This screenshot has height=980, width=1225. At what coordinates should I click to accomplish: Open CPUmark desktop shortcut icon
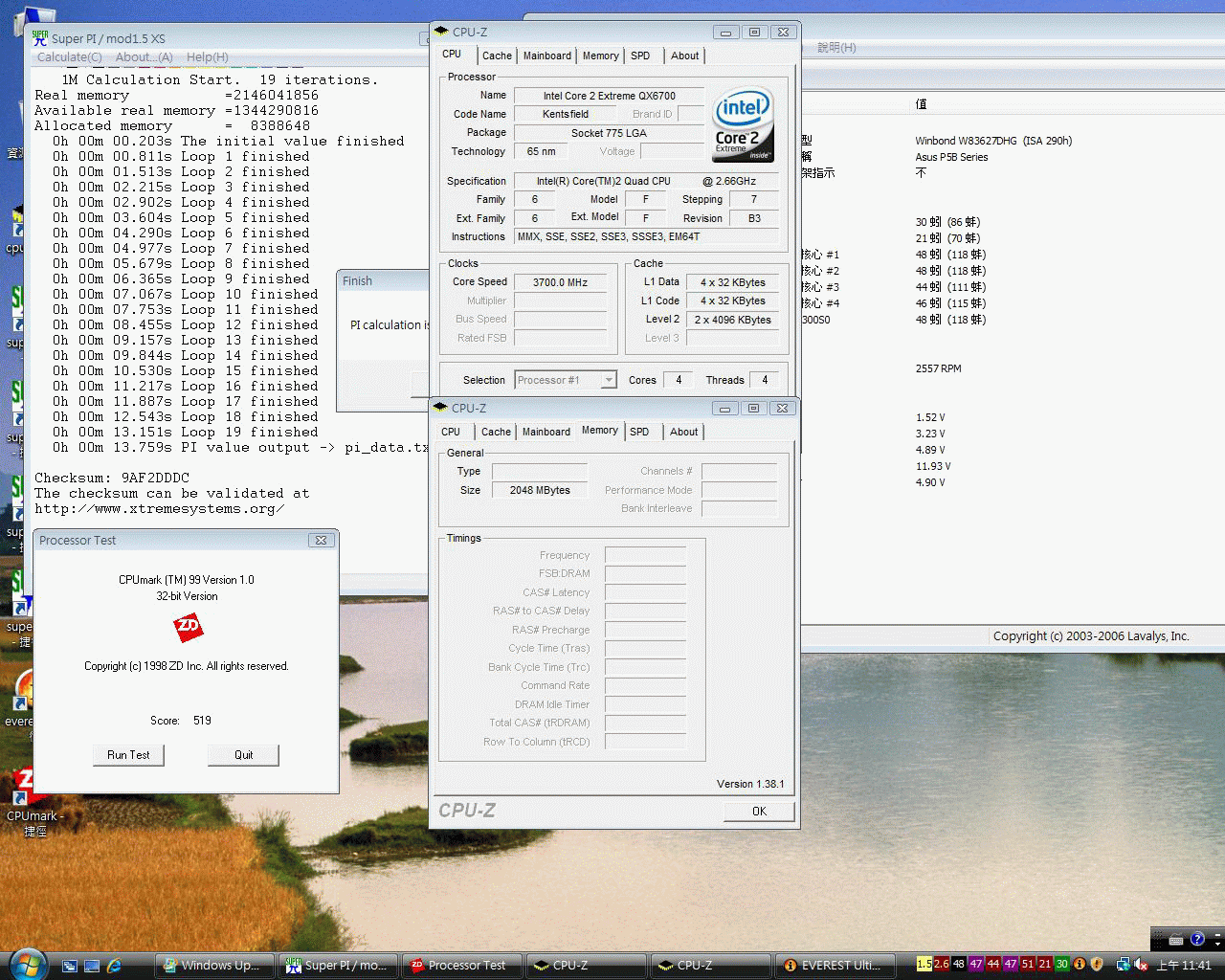pyautogui.click(x=24, y=787)
